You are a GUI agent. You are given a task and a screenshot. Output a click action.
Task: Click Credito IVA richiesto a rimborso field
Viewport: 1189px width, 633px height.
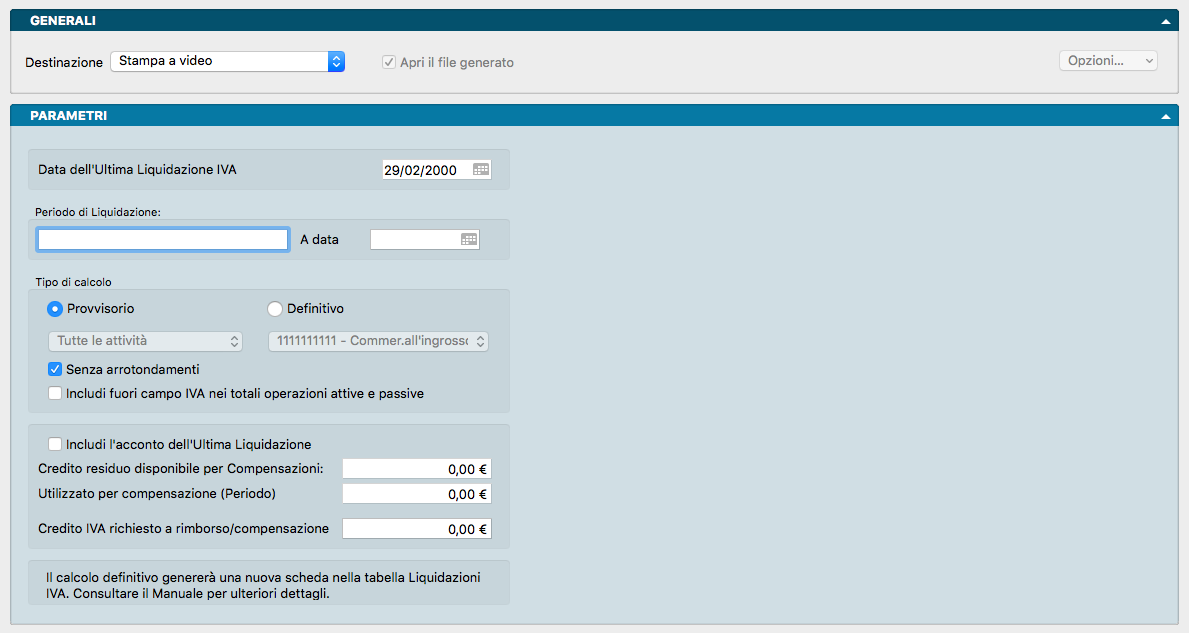417,529
